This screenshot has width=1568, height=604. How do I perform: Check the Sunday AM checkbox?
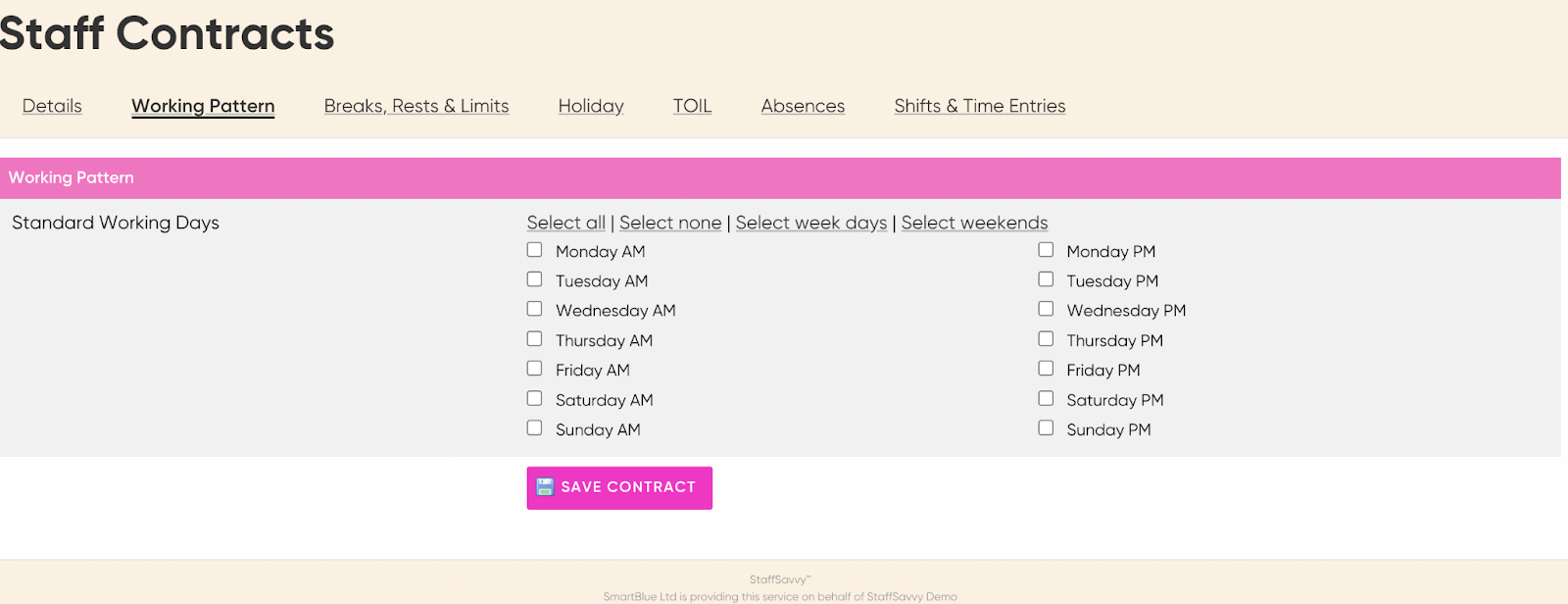534,428
